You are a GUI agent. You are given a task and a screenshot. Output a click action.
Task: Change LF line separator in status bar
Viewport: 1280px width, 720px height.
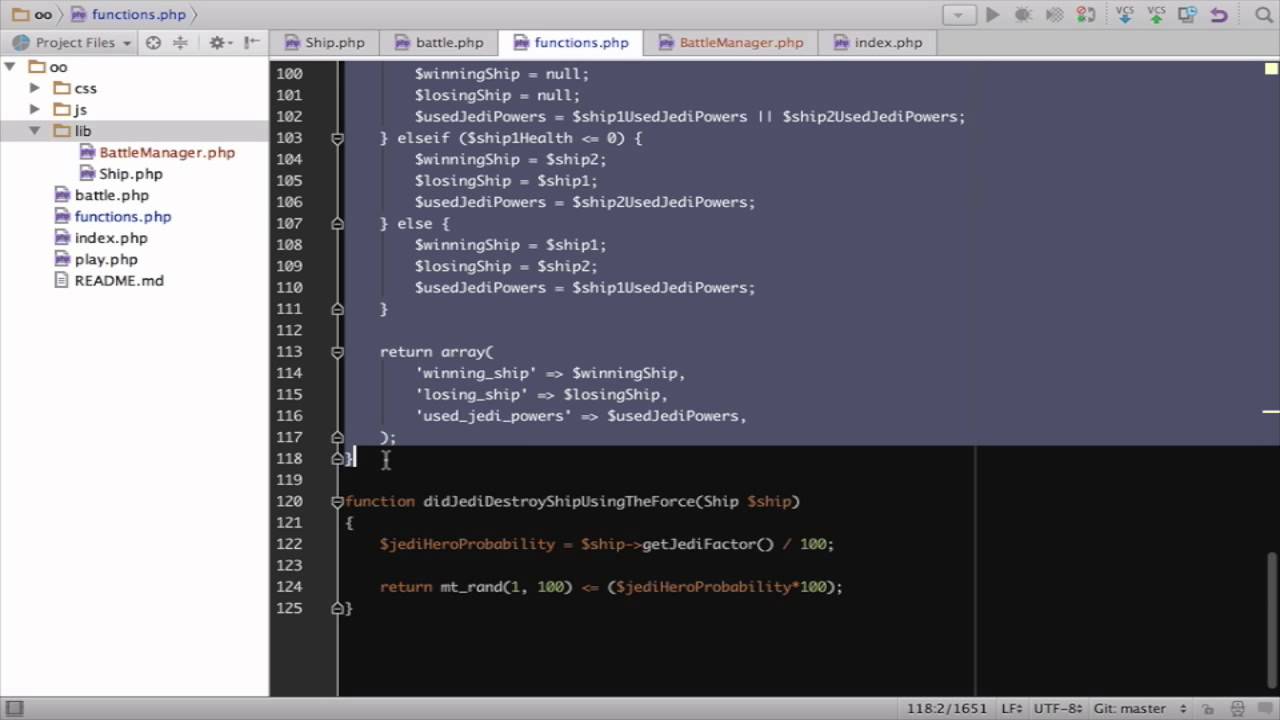coord(1012,708)
